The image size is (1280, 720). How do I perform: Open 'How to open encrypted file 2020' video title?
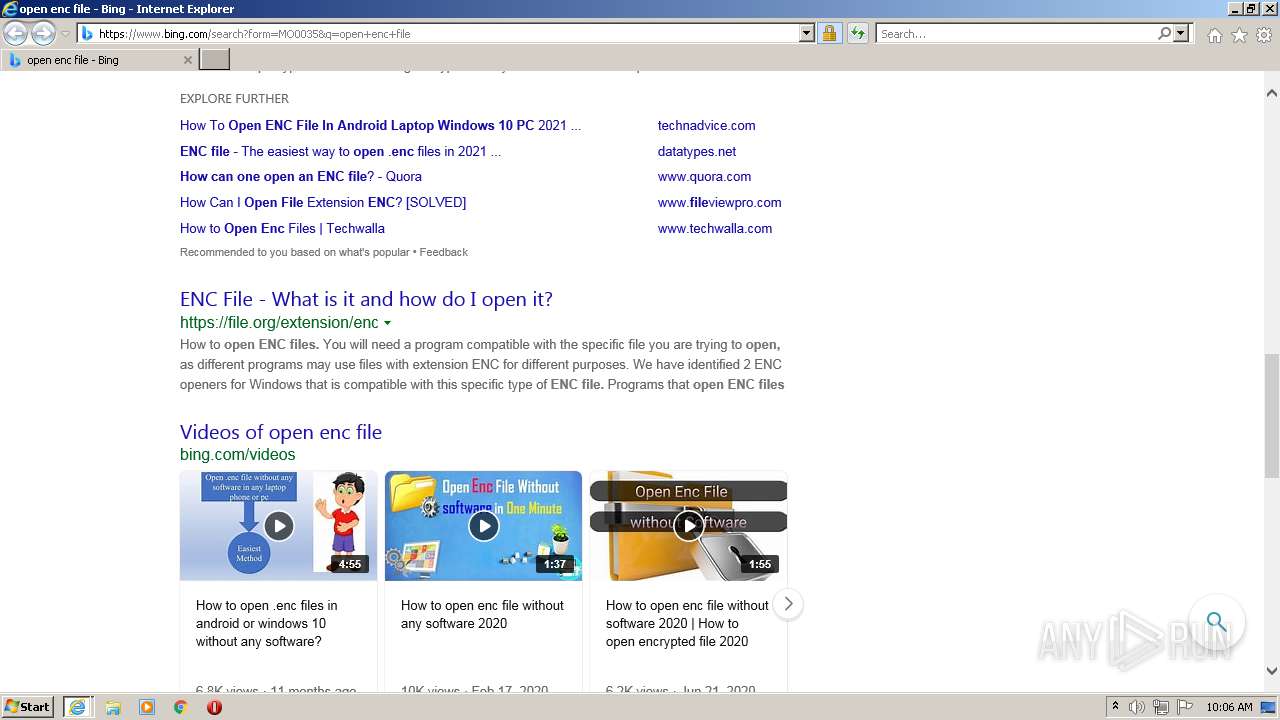click(687, 624)
